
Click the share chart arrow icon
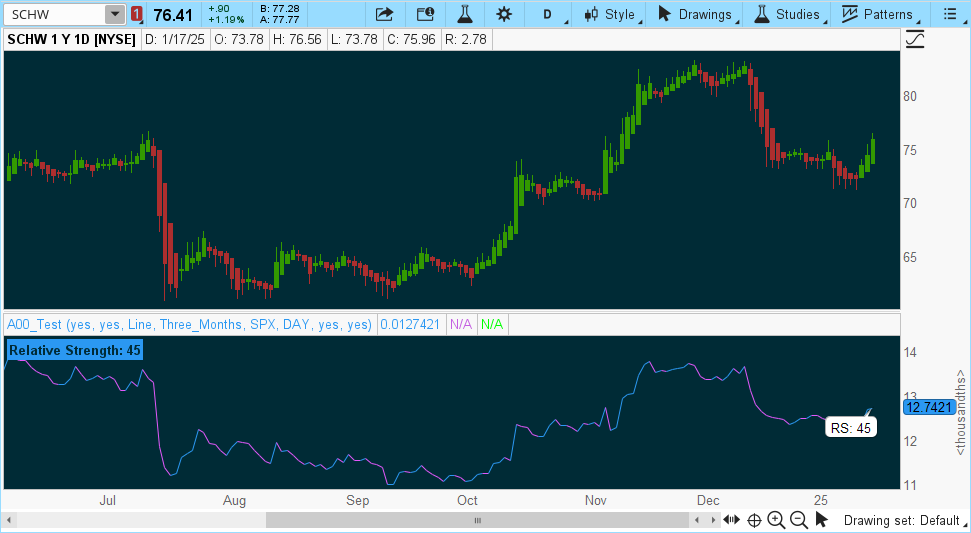tap(385, 14)
